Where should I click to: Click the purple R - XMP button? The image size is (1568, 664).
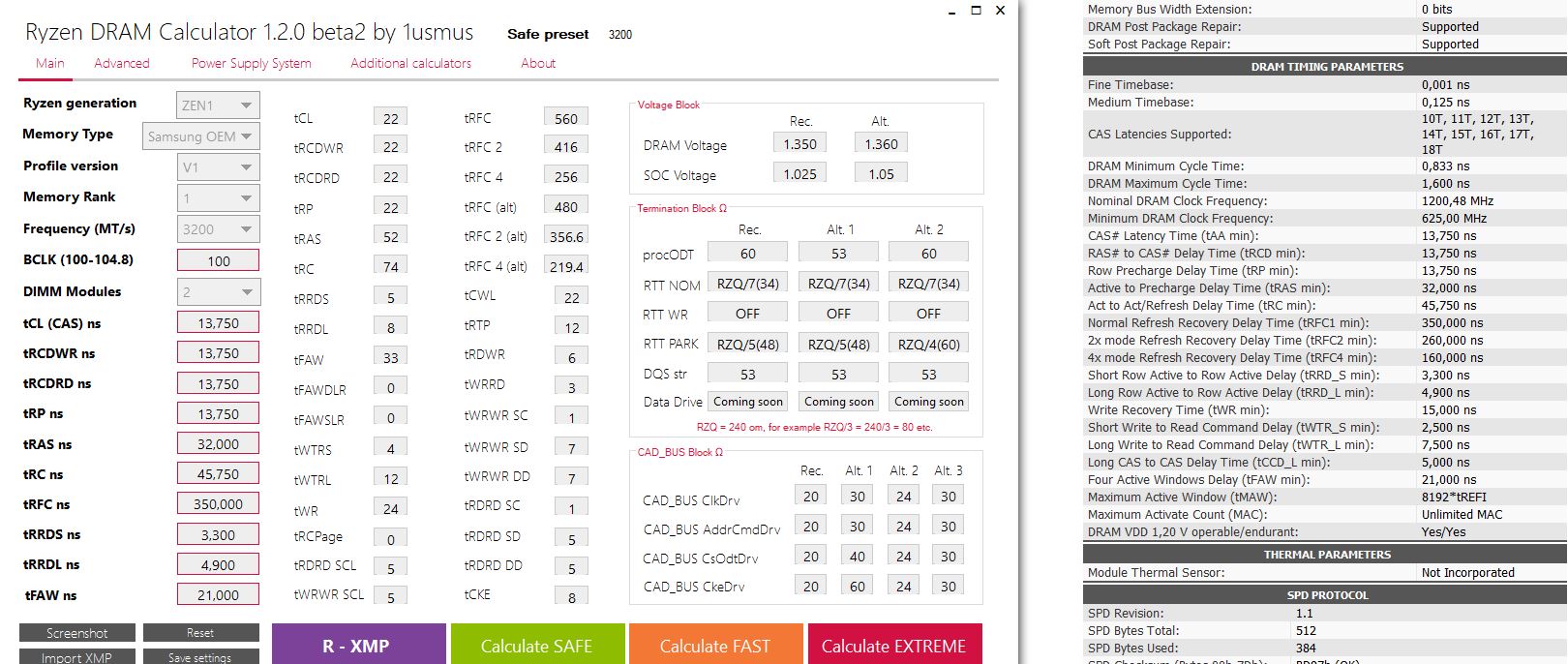[x=359, y=644]
